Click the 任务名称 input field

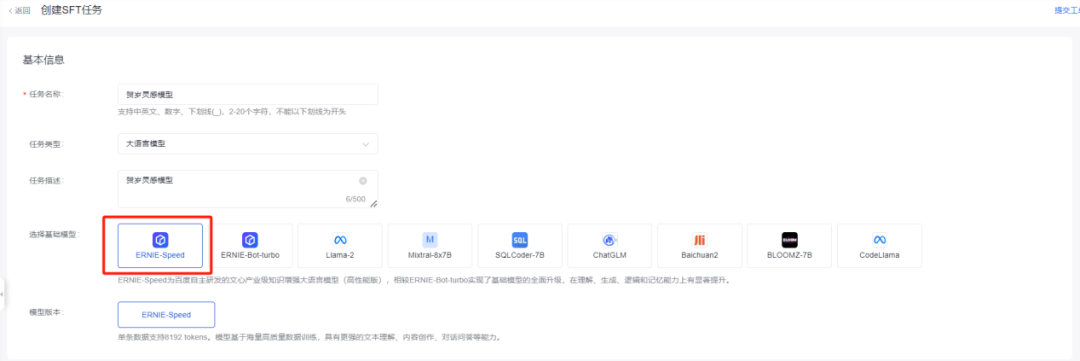point(248,94)
